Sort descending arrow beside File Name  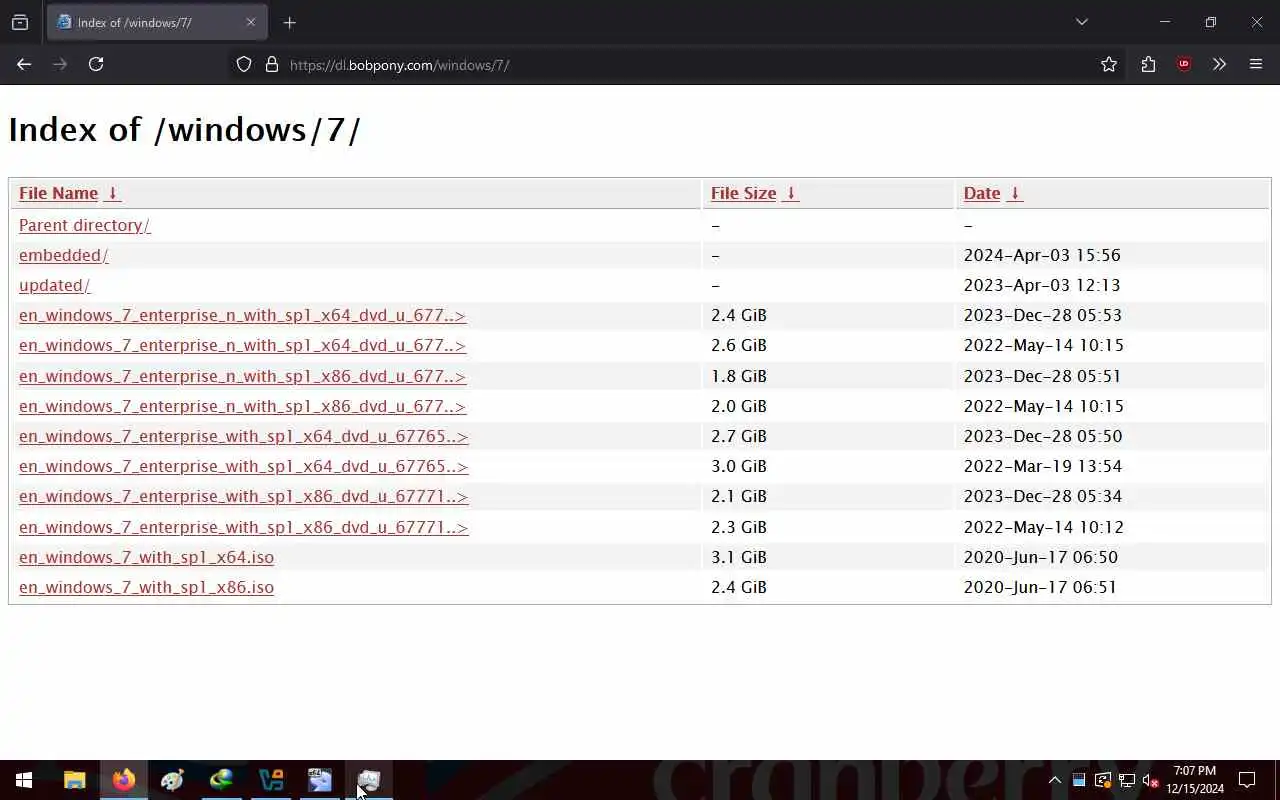coord(113,193)
